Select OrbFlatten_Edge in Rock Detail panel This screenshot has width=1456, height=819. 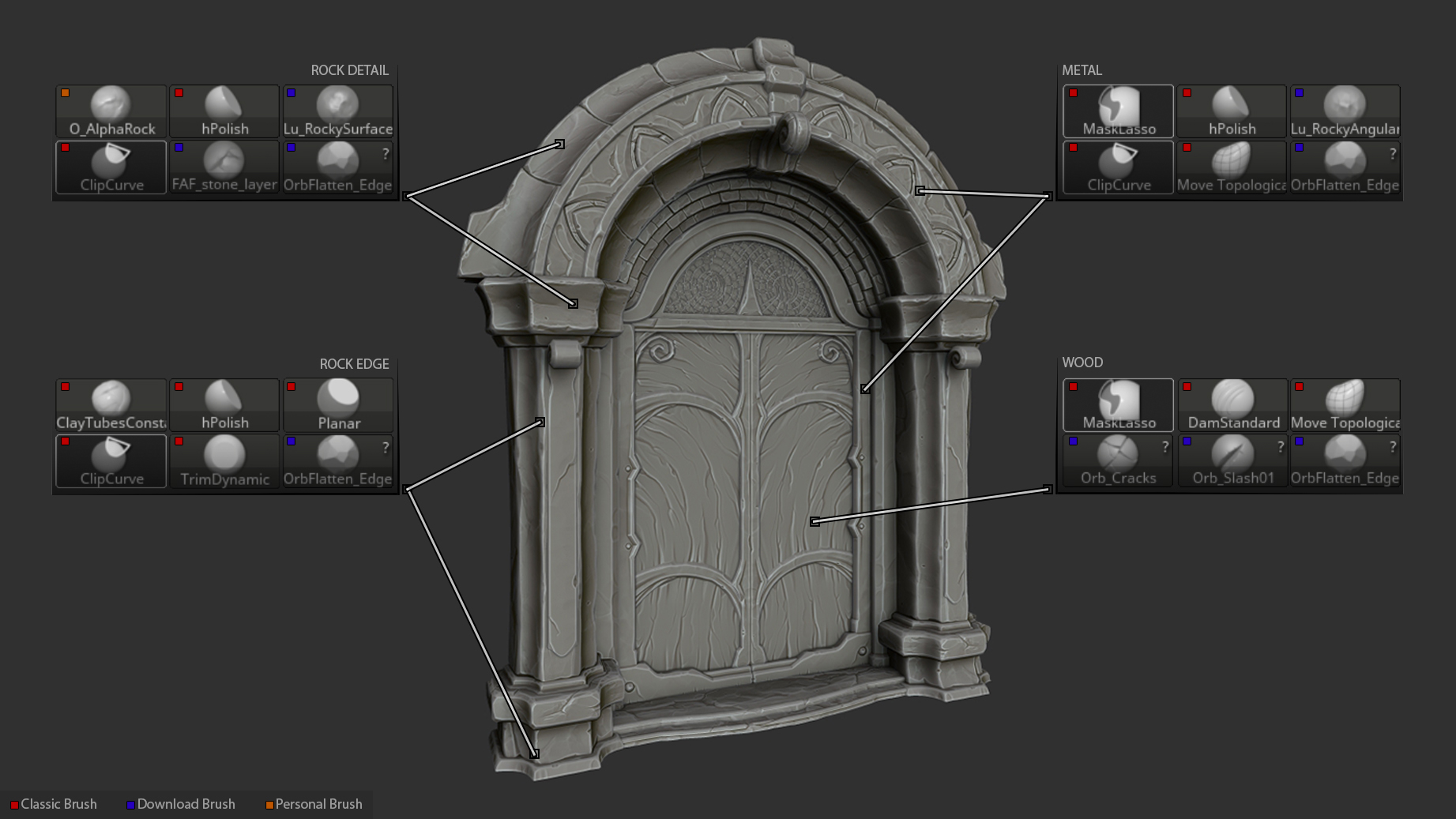click(x=338, y=167)
